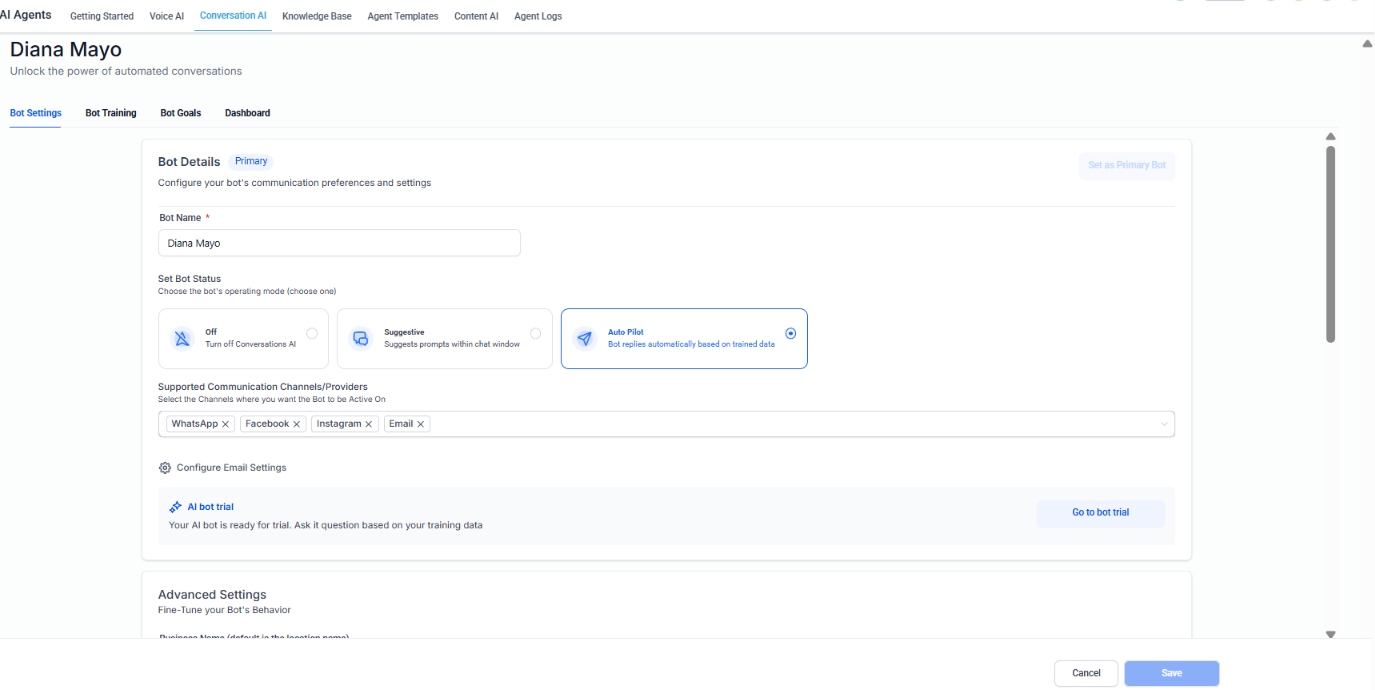Select the Bot Settings sub-tab
This screenshot has width=1375, height=690.
[x=36, y=113]
